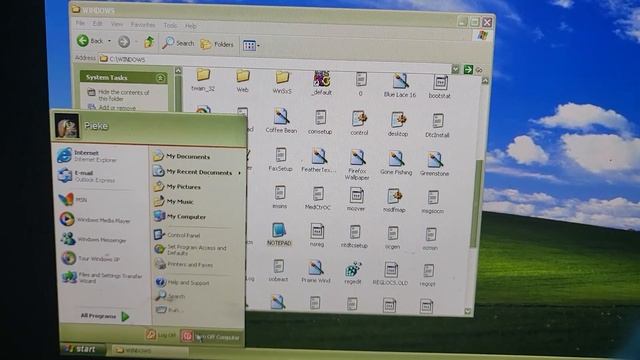The width and height of the screenshot is (640, 360).
Task: Click the Back arrow in Explorer toolbar
Action: (90, 41)
